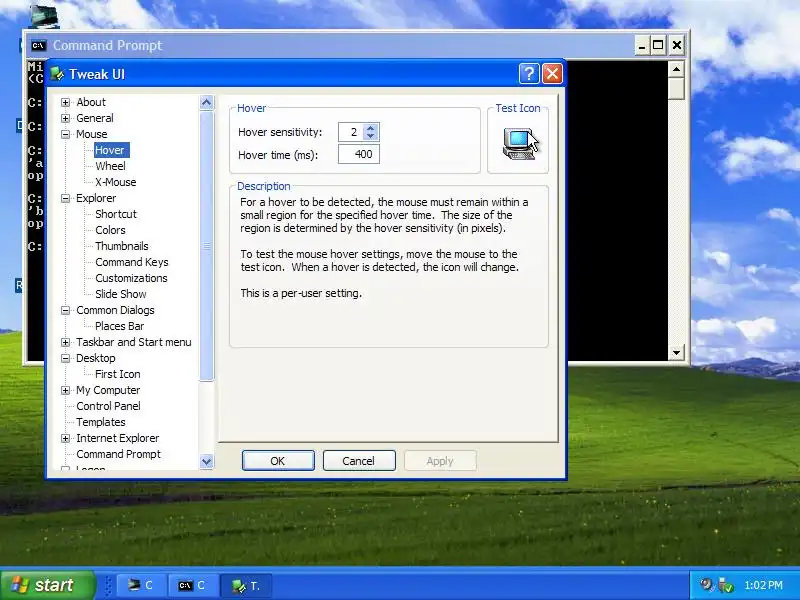
Task: Select the X-Mouse tree item
Action: (x=115, y=182)
